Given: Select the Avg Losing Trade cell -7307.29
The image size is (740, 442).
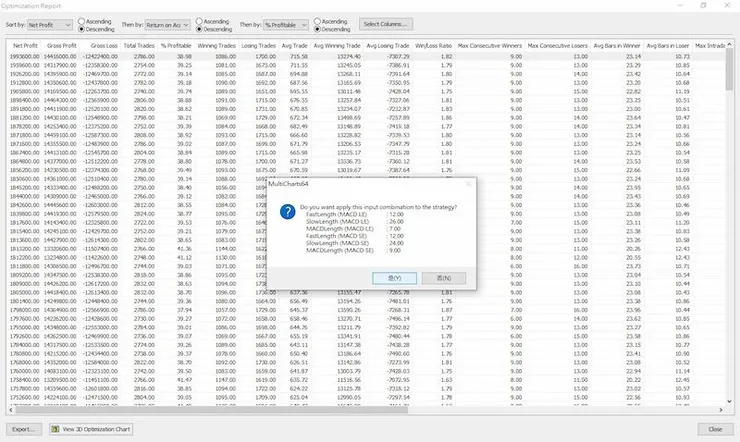Looking at the screenshot, I should point(398,57).
